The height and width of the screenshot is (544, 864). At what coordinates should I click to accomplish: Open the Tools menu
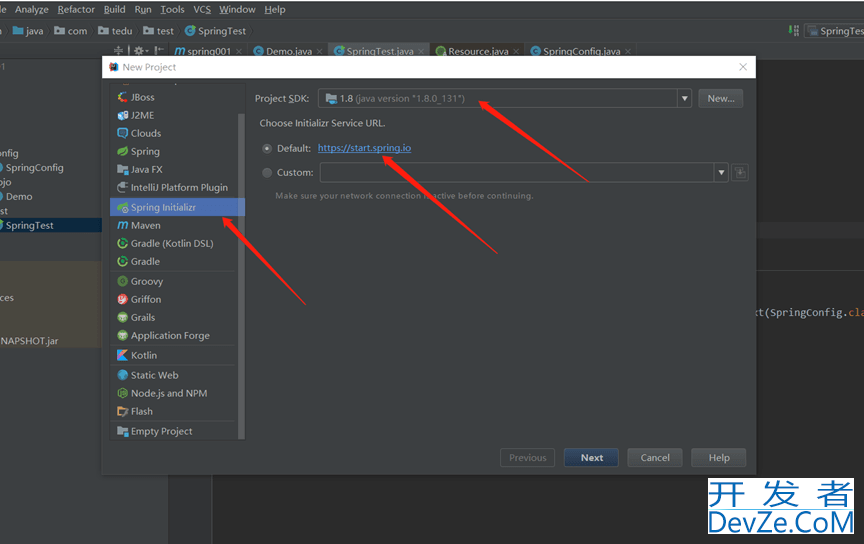[172, 9]
